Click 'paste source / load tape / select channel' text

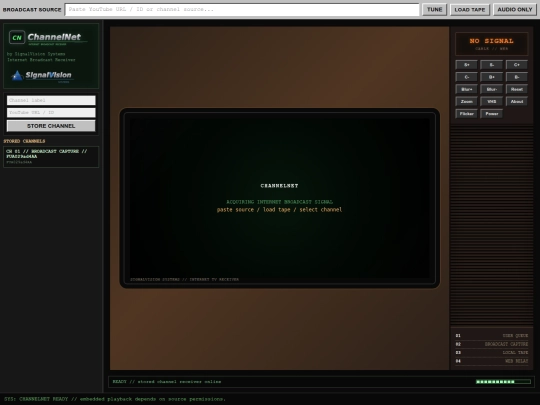pyautogui.click(x=279, y=210)
